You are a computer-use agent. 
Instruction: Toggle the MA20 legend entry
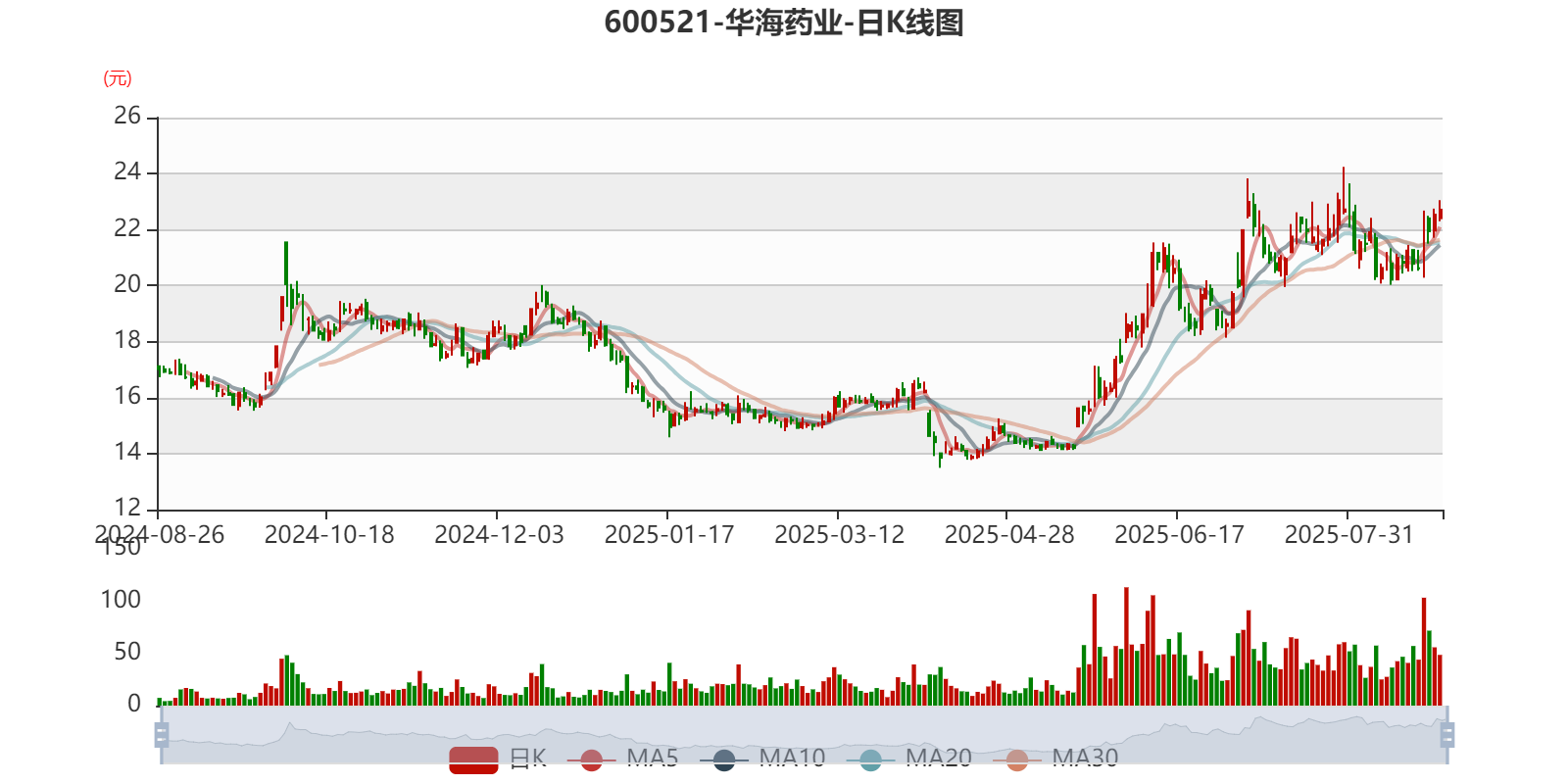[908, 759]
